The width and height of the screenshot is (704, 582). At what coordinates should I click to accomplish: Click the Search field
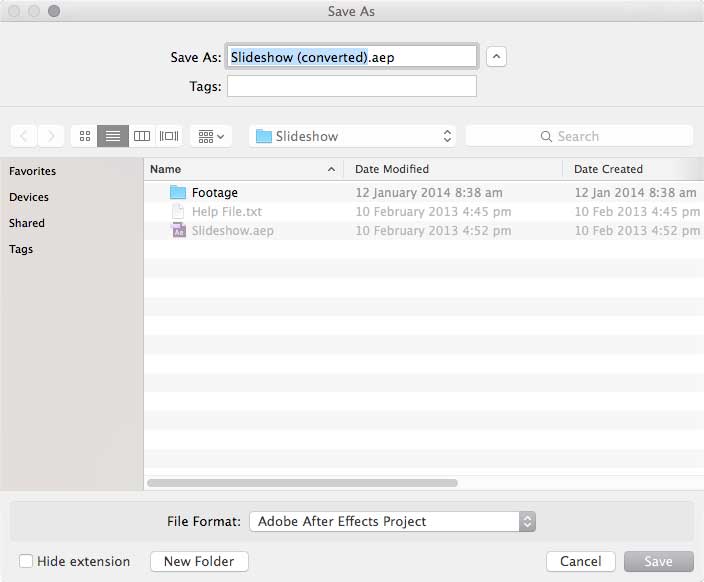tap(579, 136)
